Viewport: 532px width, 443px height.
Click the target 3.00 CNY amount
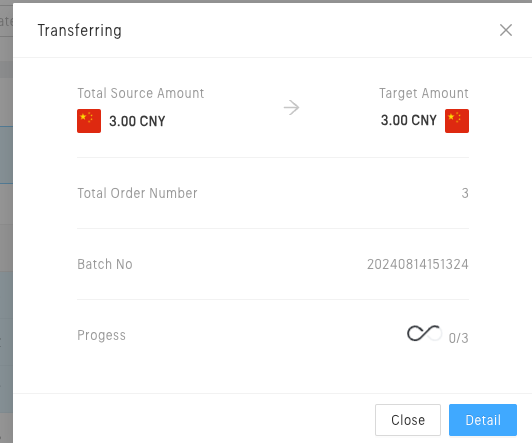click(x=408, y=120)
